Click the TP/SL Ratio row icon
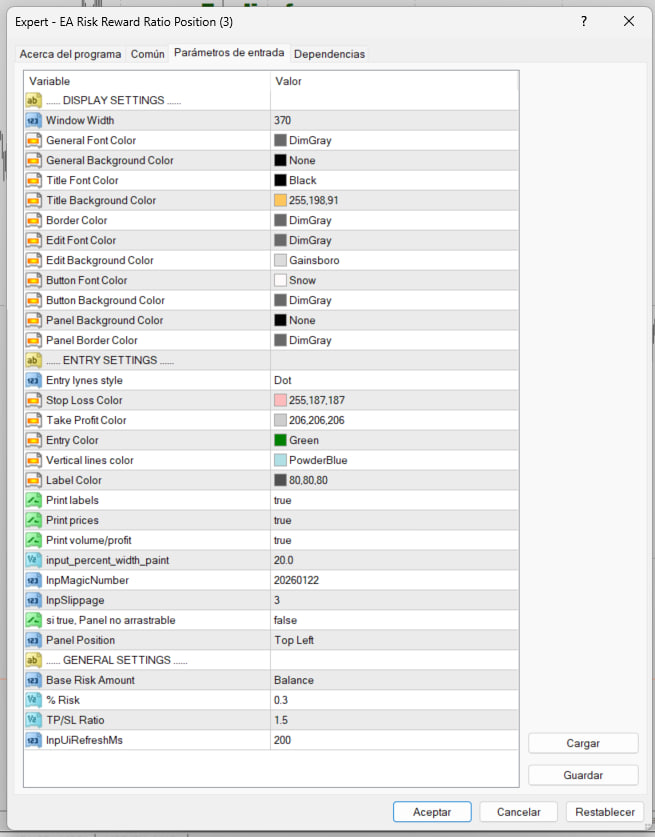 pyautogui.click(x=32, y=720)
